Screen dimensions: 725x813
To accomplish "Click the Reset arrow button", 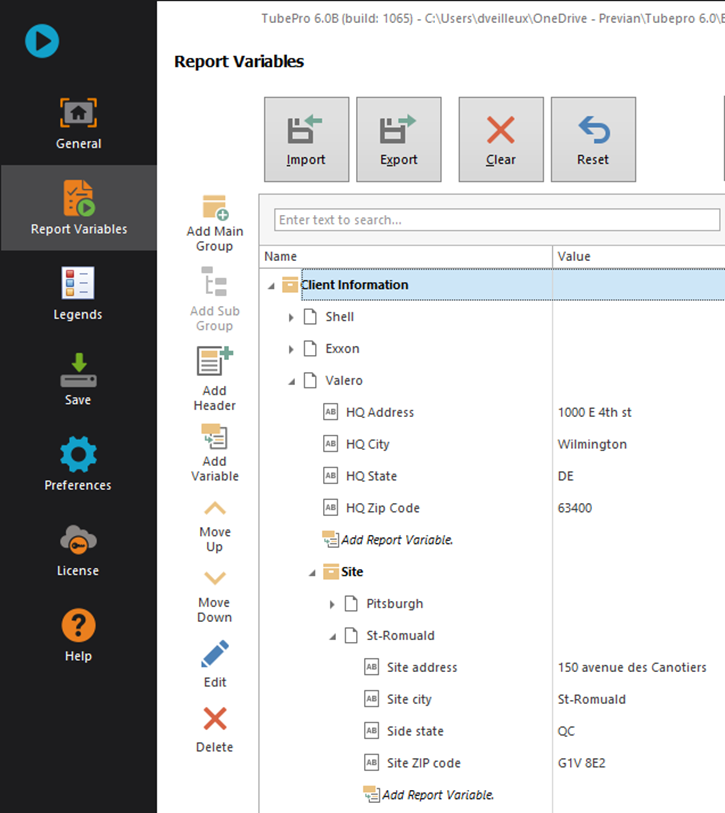I will 593,139.
